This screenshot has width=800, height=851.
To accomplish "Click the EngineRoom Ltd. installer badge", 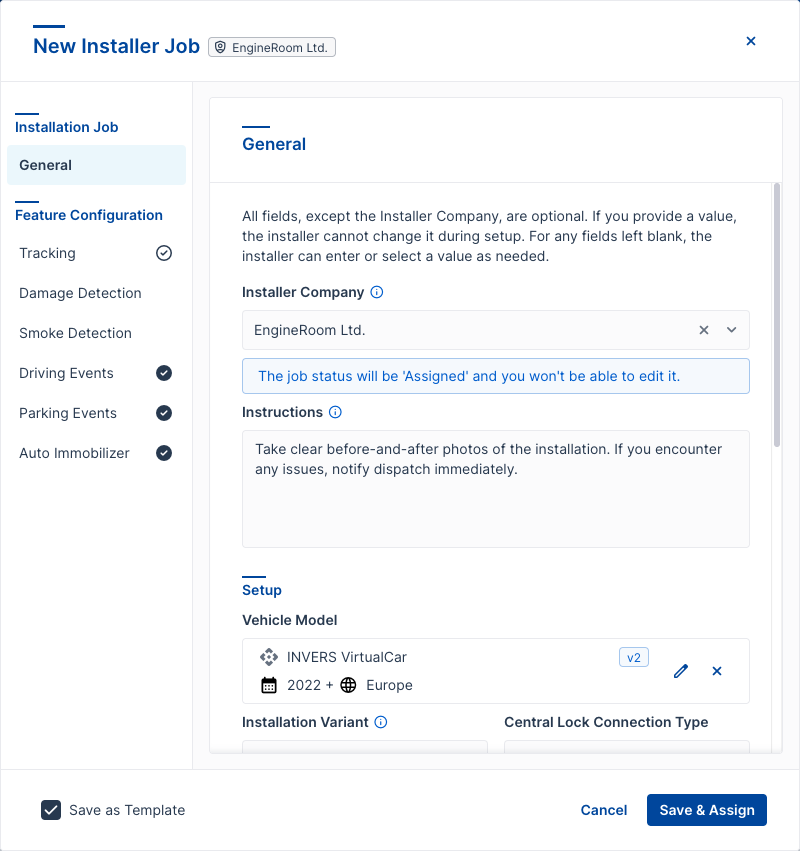I will [x=271, y=46].
